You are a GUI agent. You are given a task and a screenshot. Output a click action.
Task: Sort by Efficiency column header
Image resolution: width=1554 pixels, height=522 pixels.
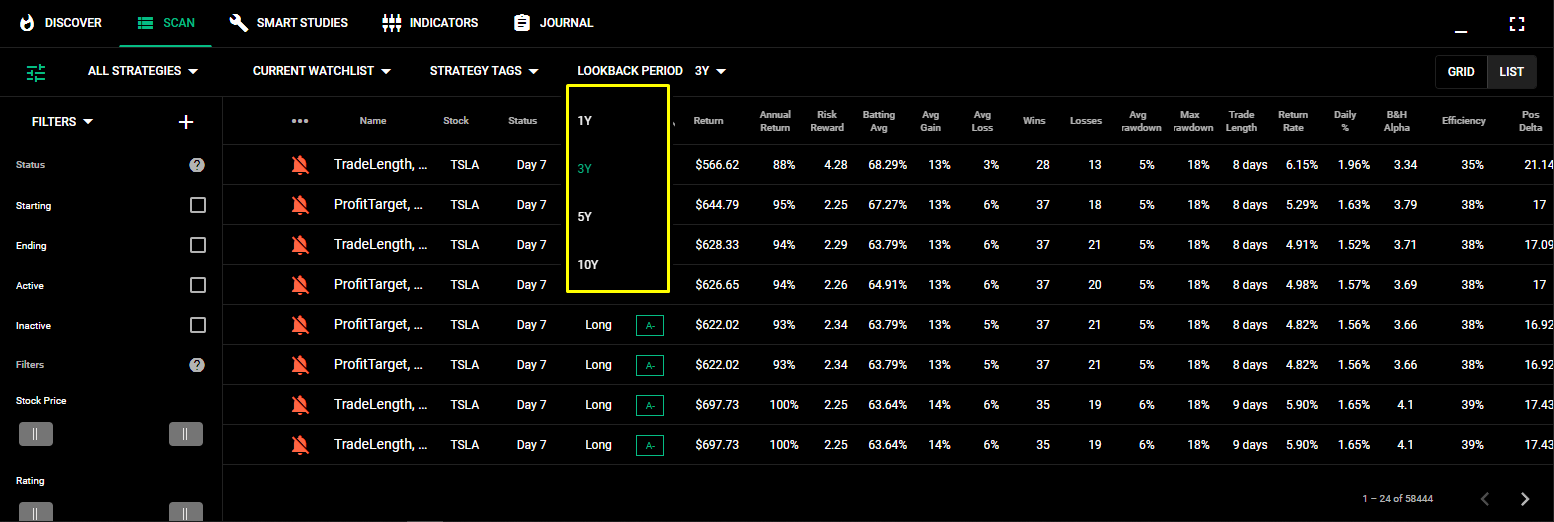tap(1463, 121)
